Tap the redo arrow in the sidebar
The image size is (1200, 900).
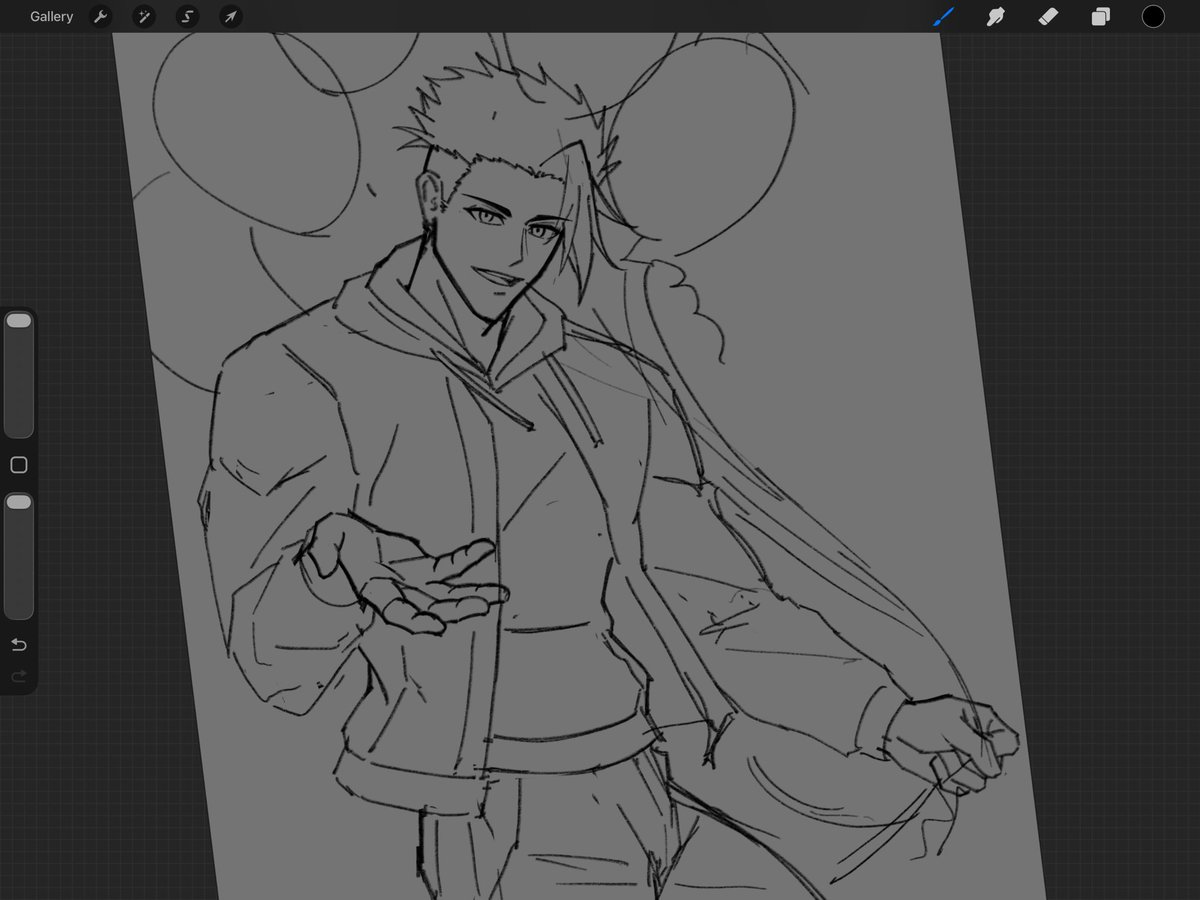click(x=18, y=676)
